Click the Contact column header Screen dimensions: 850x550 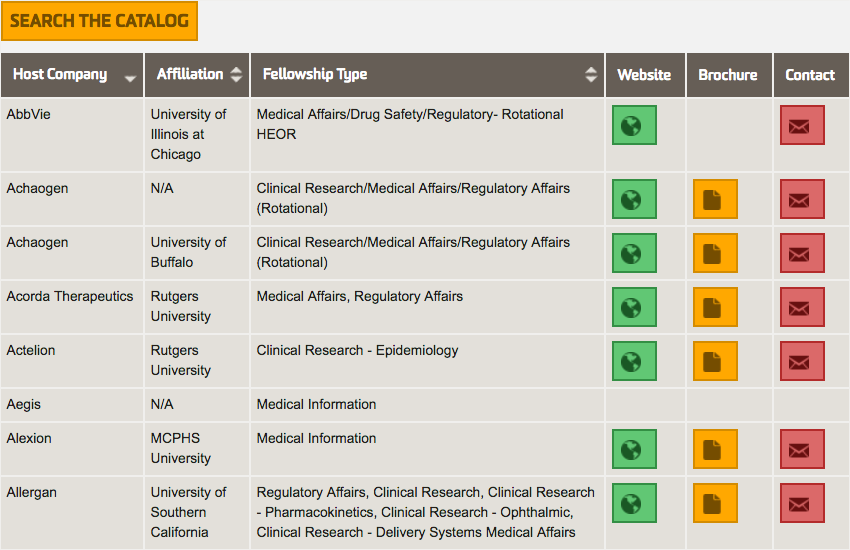tap(811, 75)
